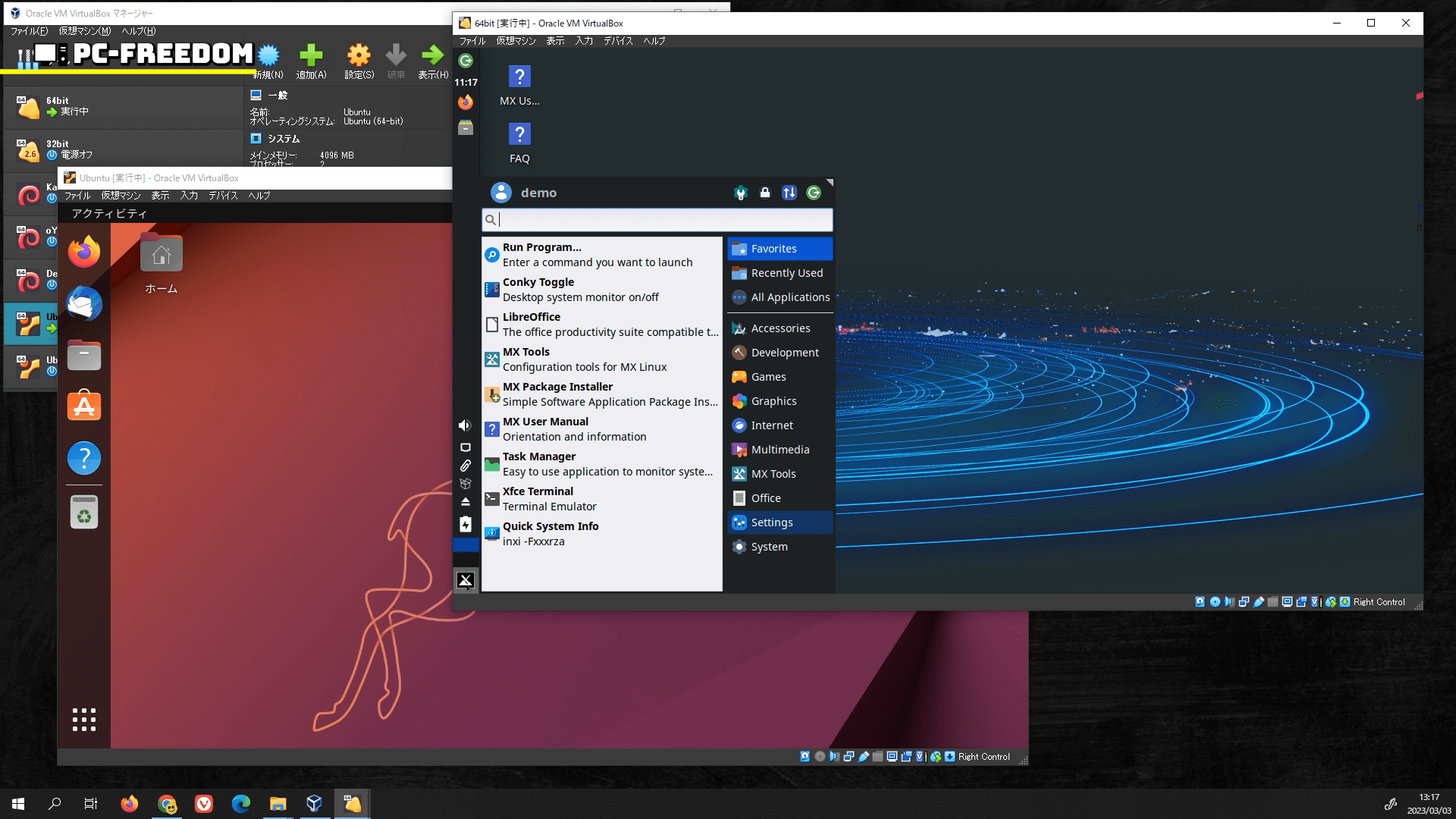Image resolution: width=1456 pixels, height=819 pixels.
Task: Open the デバイス menu in the 64bit window
Action: [x=618, y=41]
